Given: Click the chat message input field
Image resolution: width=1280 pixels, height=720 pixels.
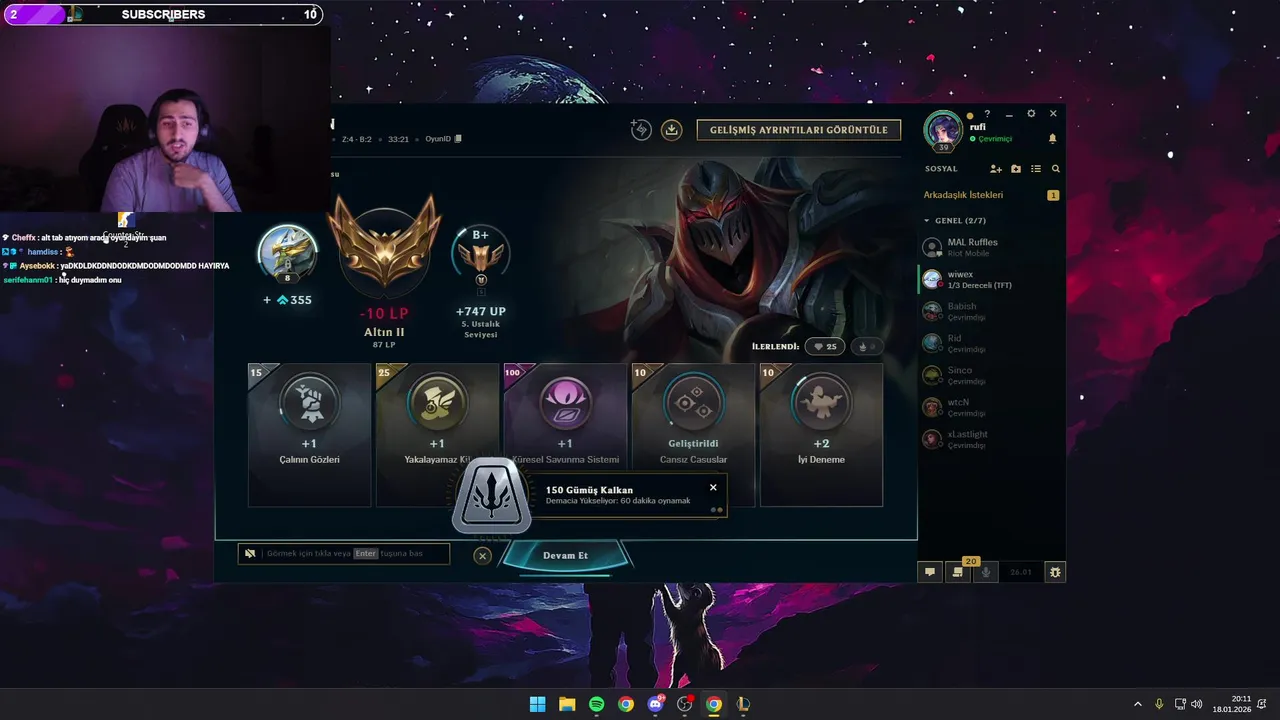Looking at the screenshot, I should pyautogui.click(x=344, y=554).
